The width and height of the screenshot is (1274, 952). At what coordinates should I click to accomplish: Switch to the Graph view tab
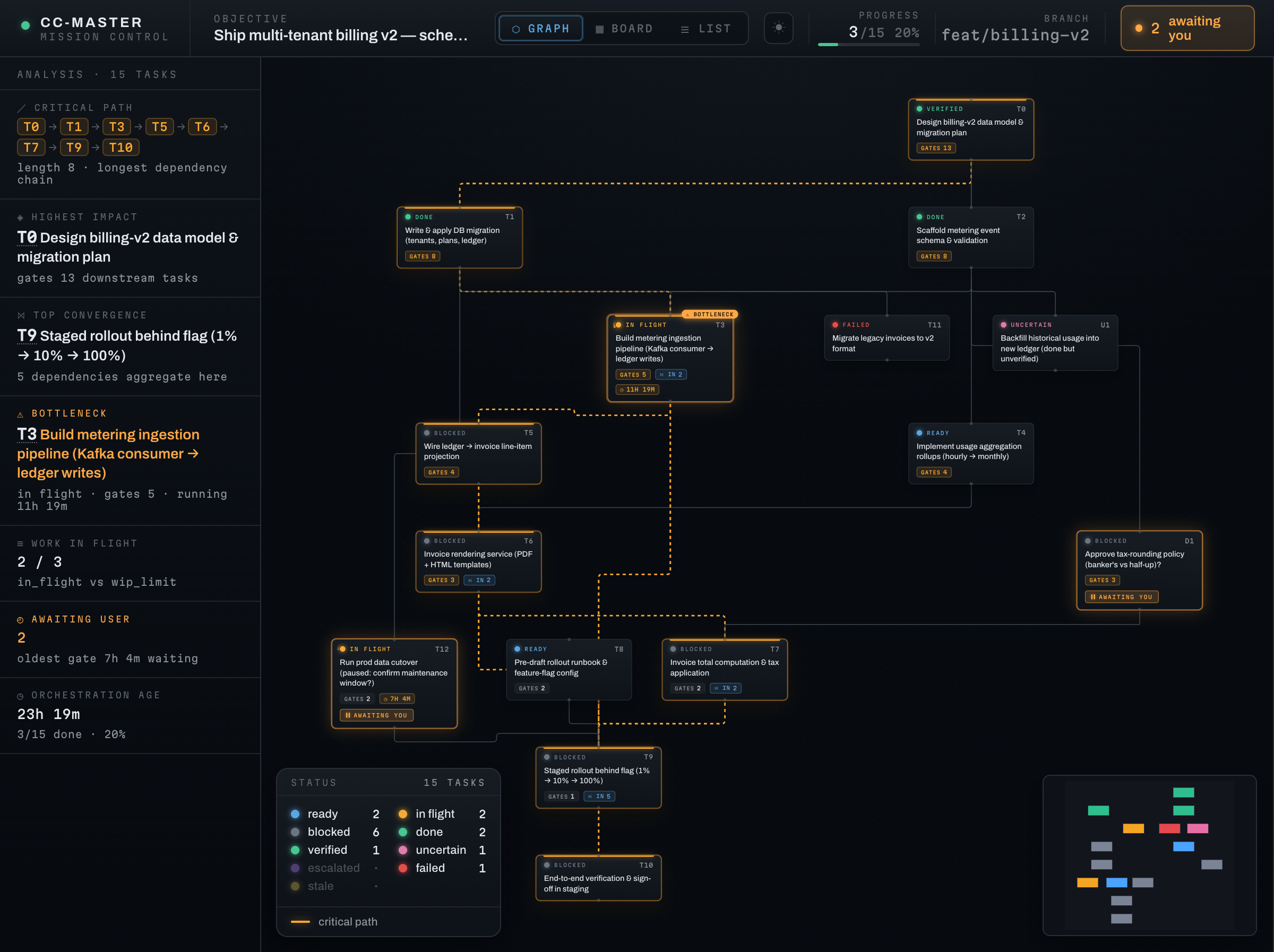click(x=541, y=28)
